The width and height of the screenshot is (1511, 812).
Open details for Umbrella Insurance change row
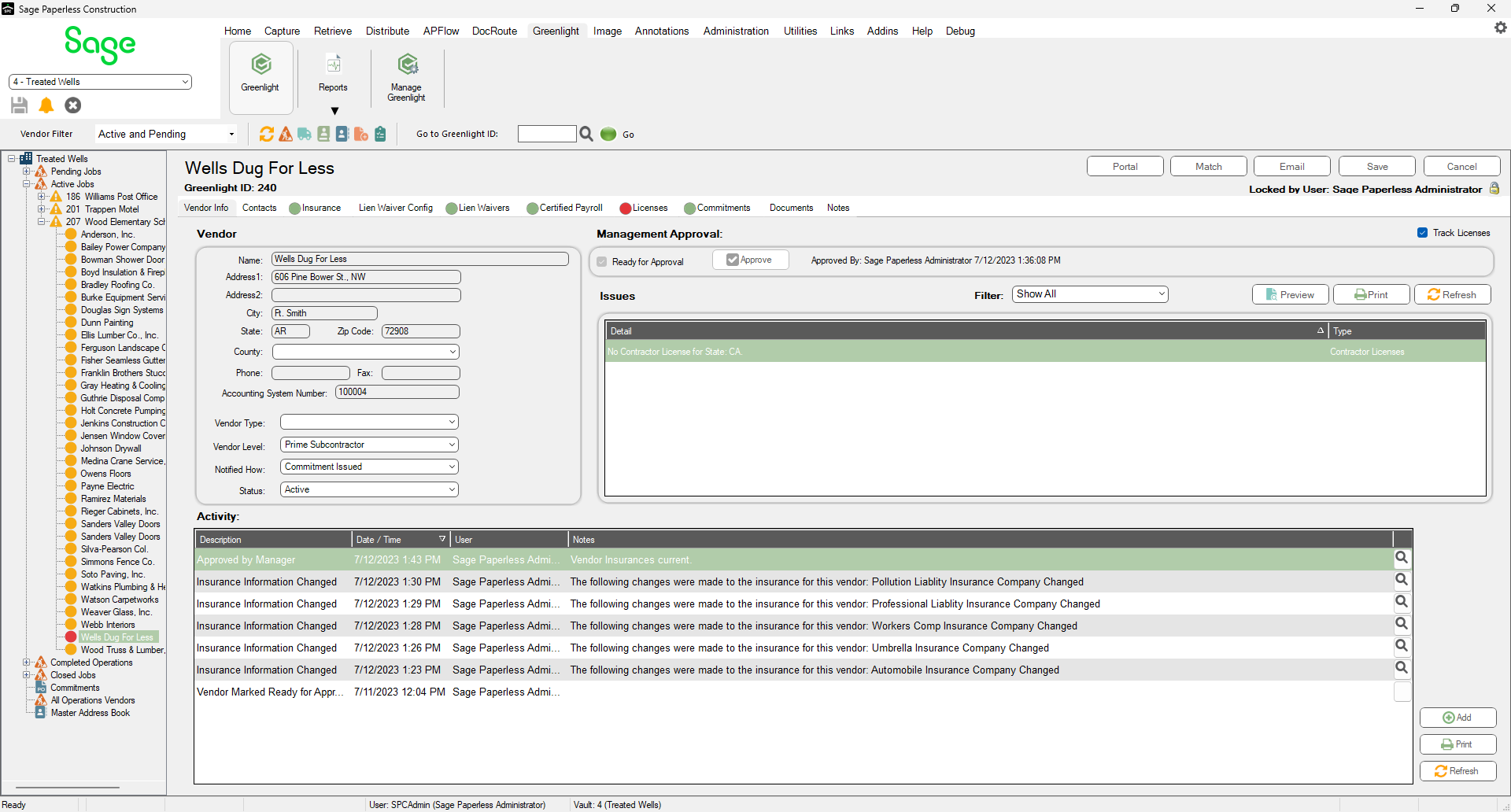[x=1402, y=646]
